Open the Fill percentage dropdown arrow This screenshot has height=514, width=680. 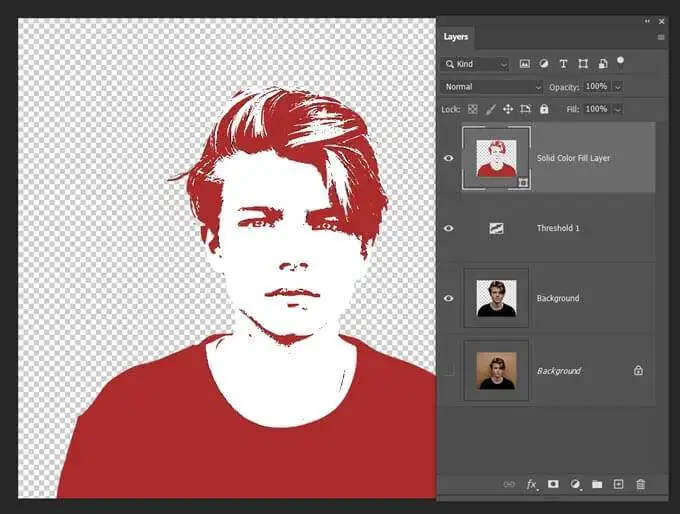pos(617,109)
